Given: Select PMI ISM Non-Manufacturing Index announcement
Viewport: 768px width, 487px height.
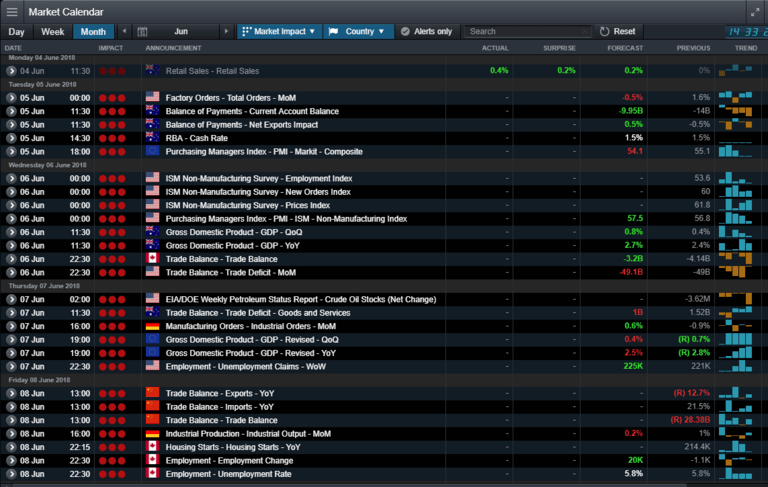Looking at the screenshot, I should pyautogui.click(x=286, y=219).
